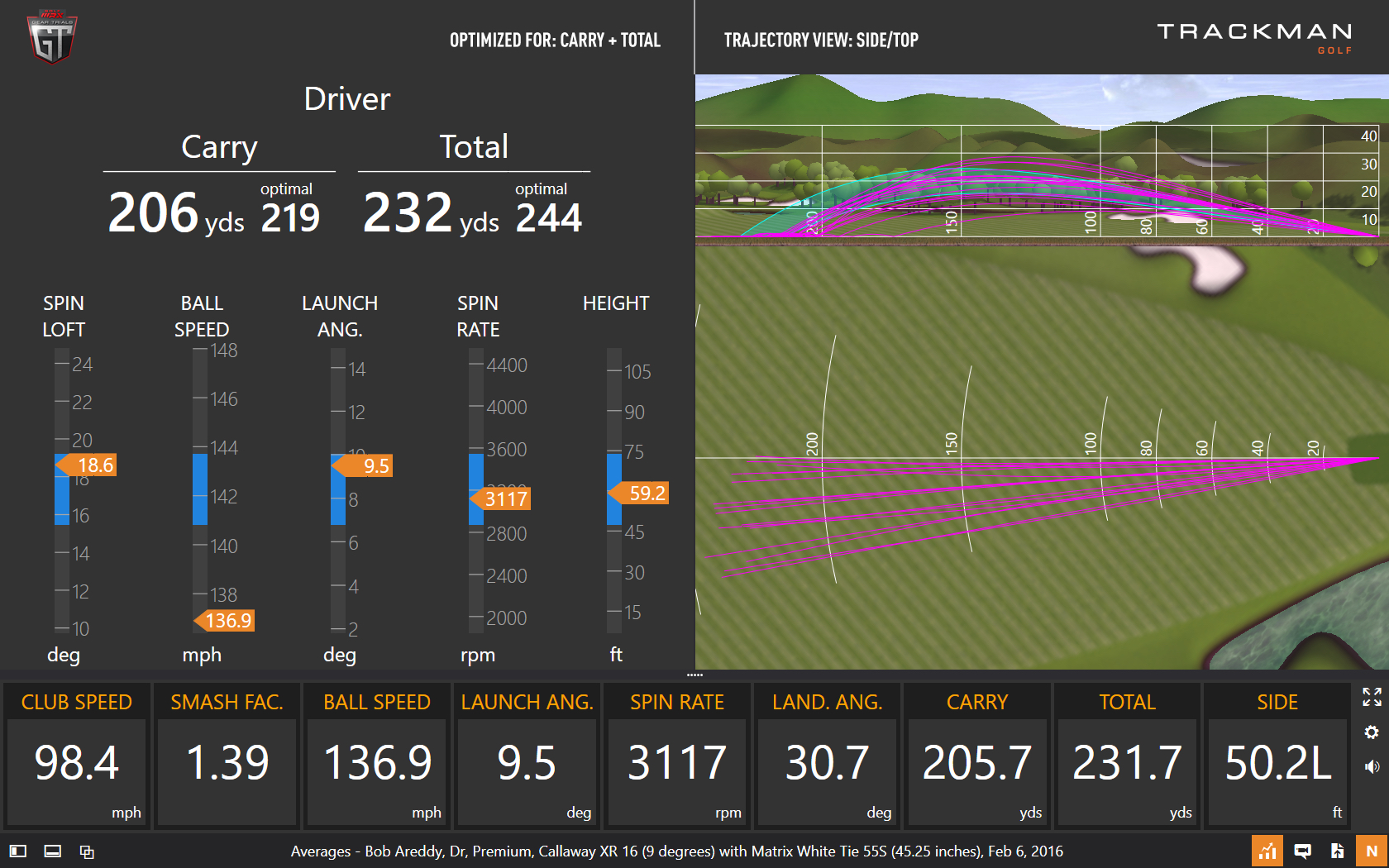This screenshot has height=868, width=1389.
Task: Click the BALL SPEED gauge heading
Action: point(202,316)
